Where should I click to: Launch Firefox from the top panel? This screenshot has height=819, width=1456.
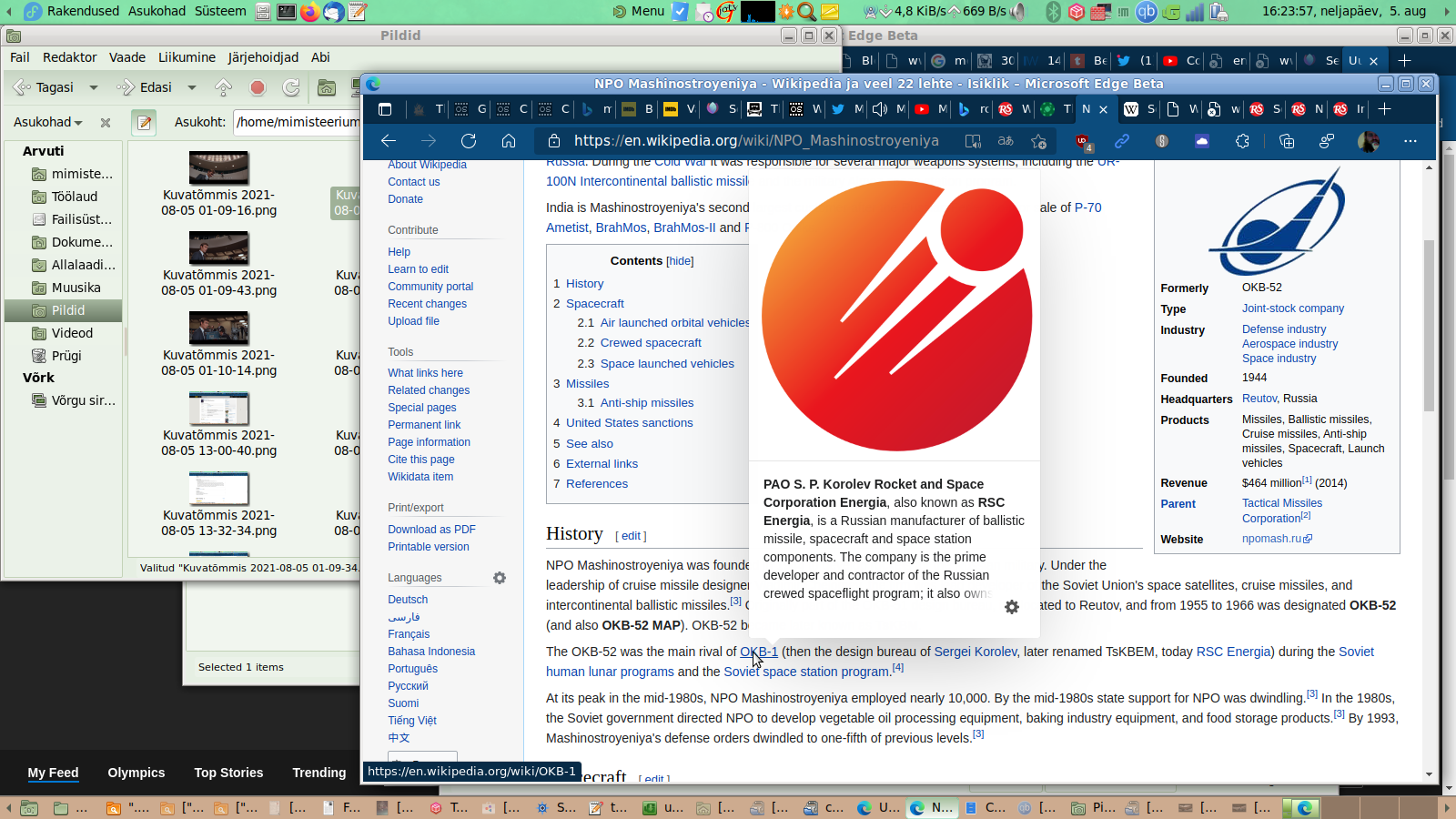(310, 12)
